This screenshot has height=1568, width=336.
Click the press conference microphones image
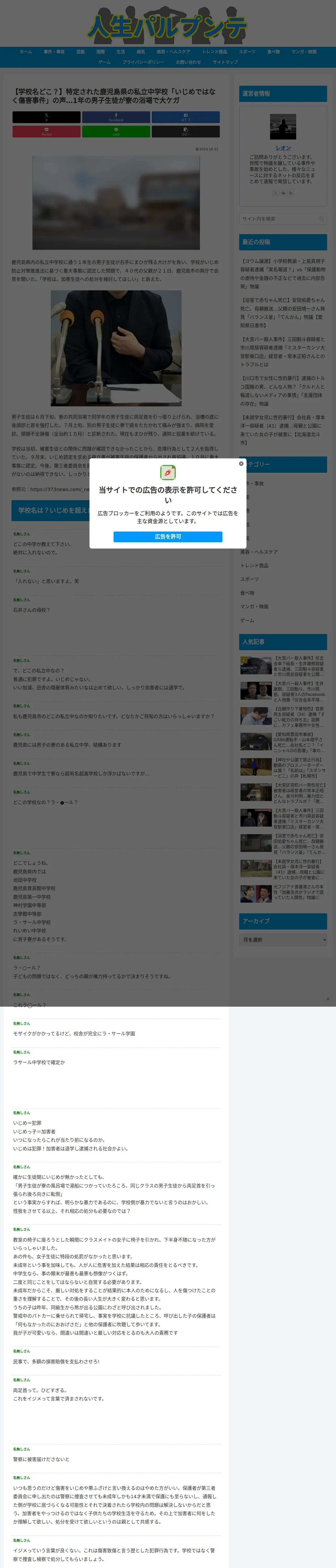click(116, 348)
